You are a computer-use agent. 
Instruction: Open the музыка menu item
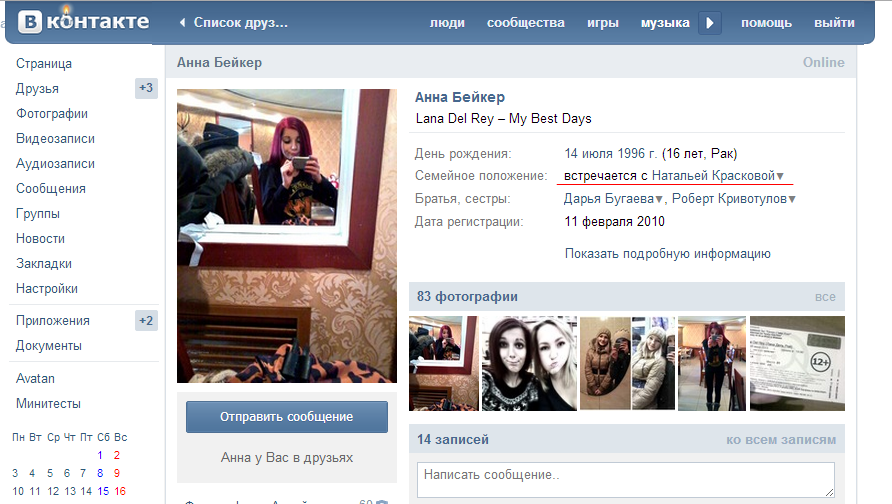click(x=665, y=23)
